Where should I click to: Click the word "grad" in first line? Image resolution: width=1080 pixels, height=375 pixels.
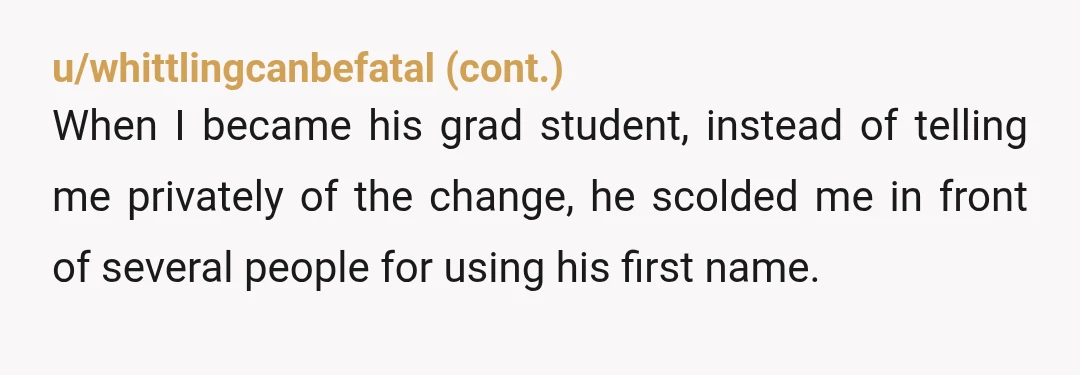tap(481, 129)
